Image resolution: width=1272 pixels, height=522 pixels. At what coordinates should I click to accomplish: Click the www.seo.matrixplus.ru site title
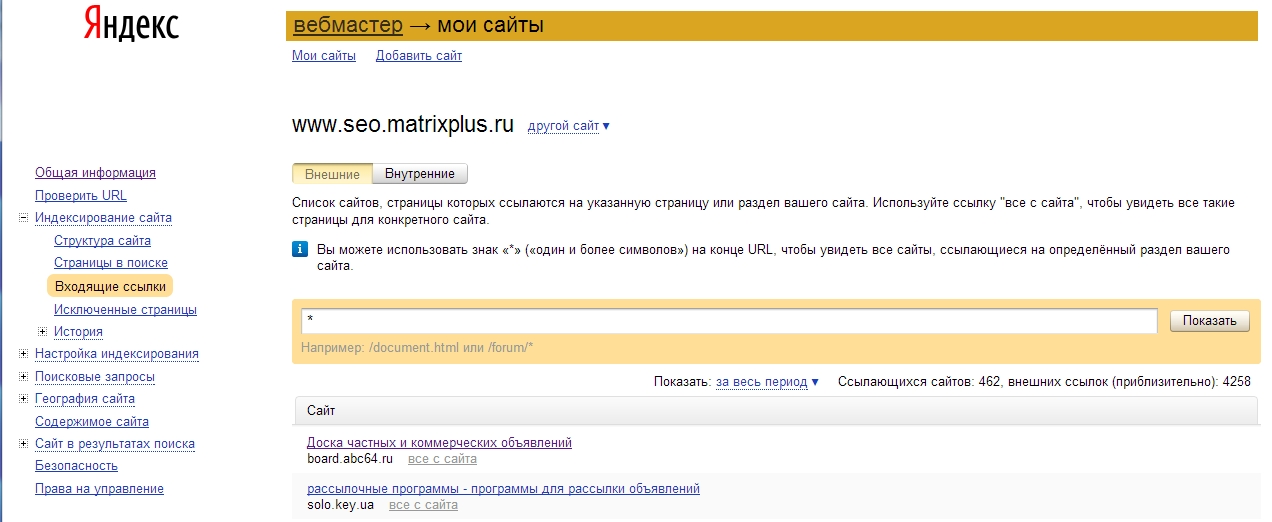point(403,125)
